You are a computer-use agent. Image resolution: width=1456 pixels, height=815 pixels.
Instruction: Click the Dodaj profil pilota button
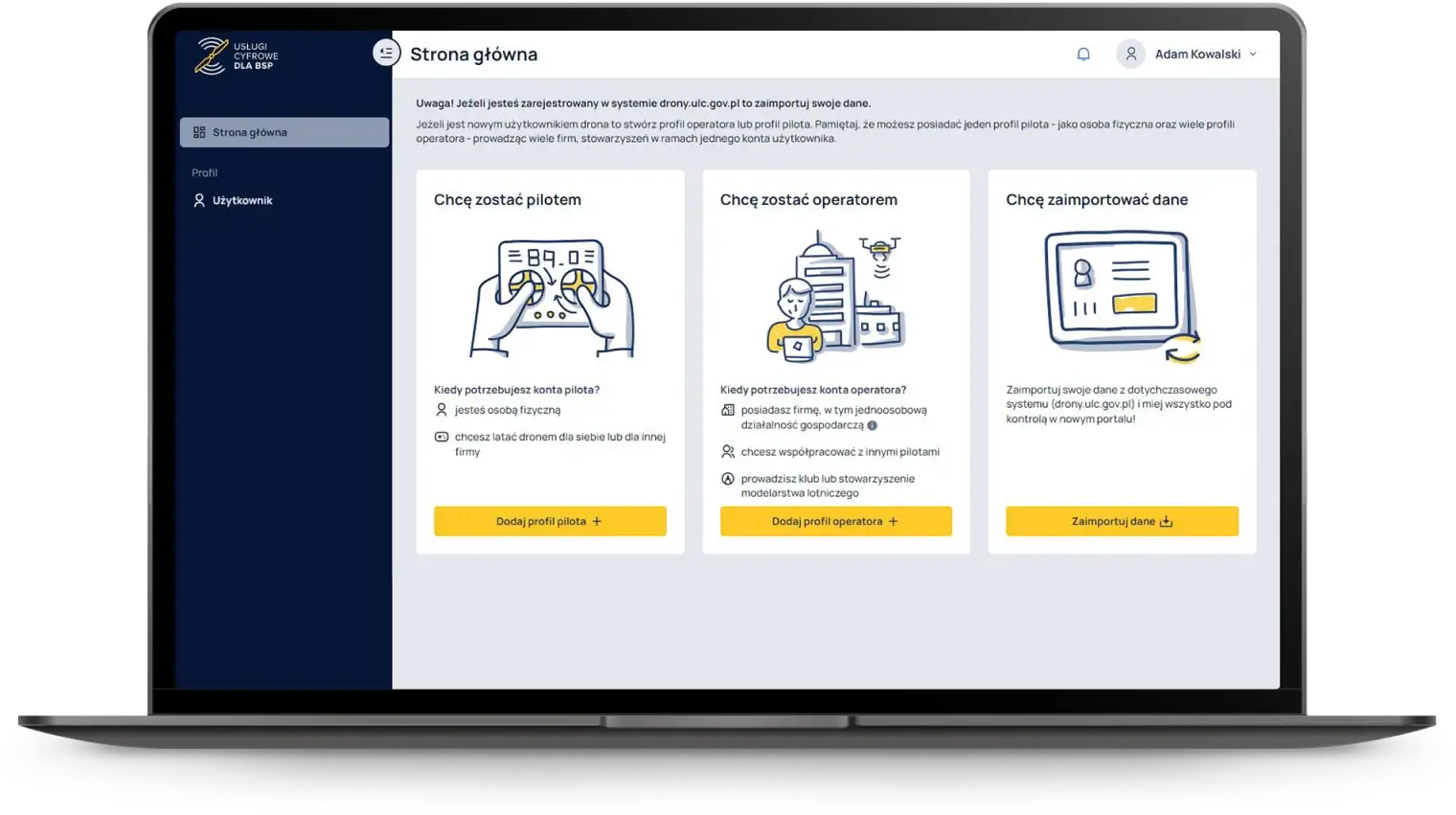click(x=549, y=521)
